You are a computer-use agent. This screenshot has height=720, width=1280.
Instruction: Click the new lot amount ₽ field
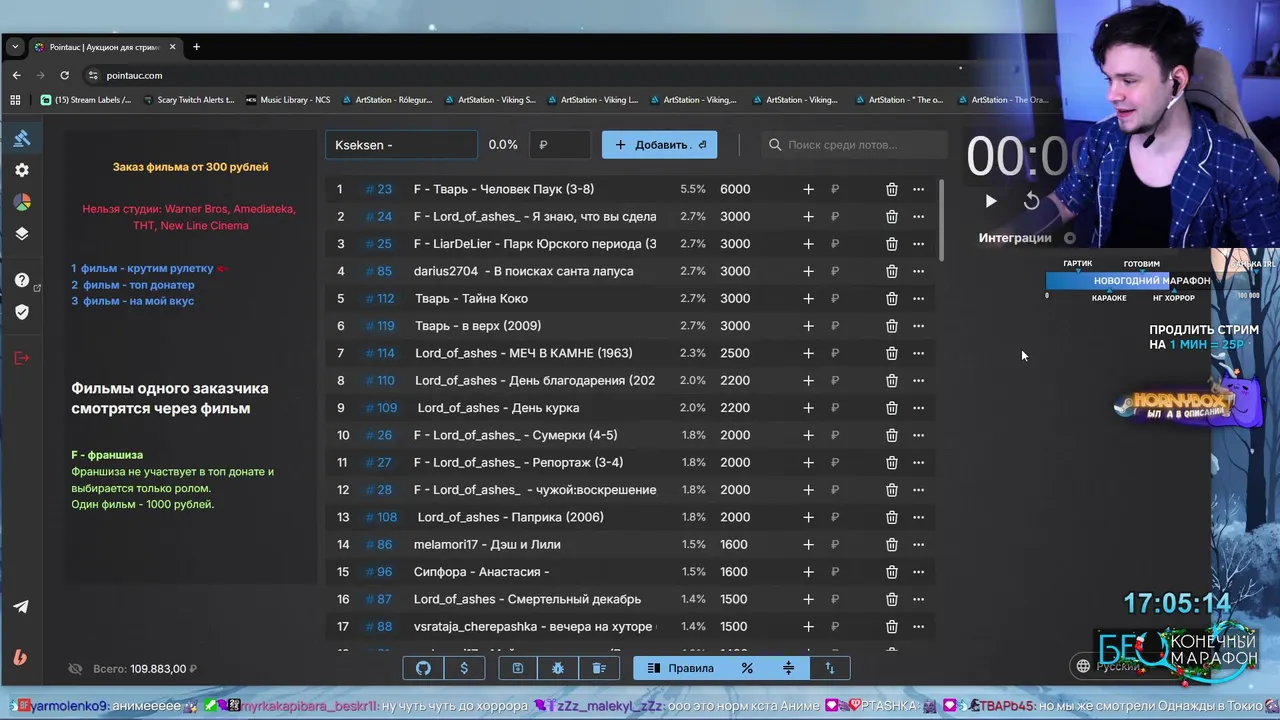pos(559,145)
